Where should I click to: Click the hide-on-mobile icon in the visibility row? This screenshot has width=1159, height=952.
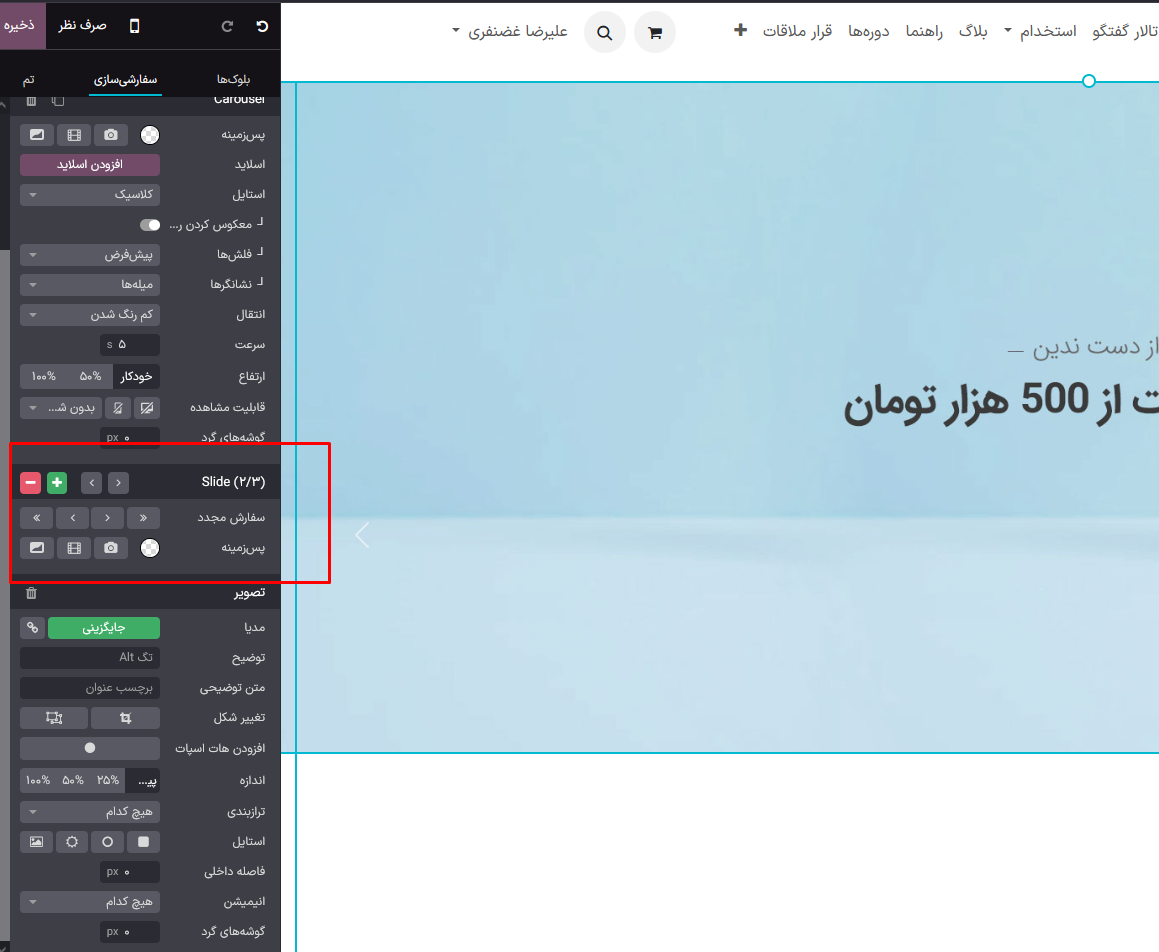(118, 407)
